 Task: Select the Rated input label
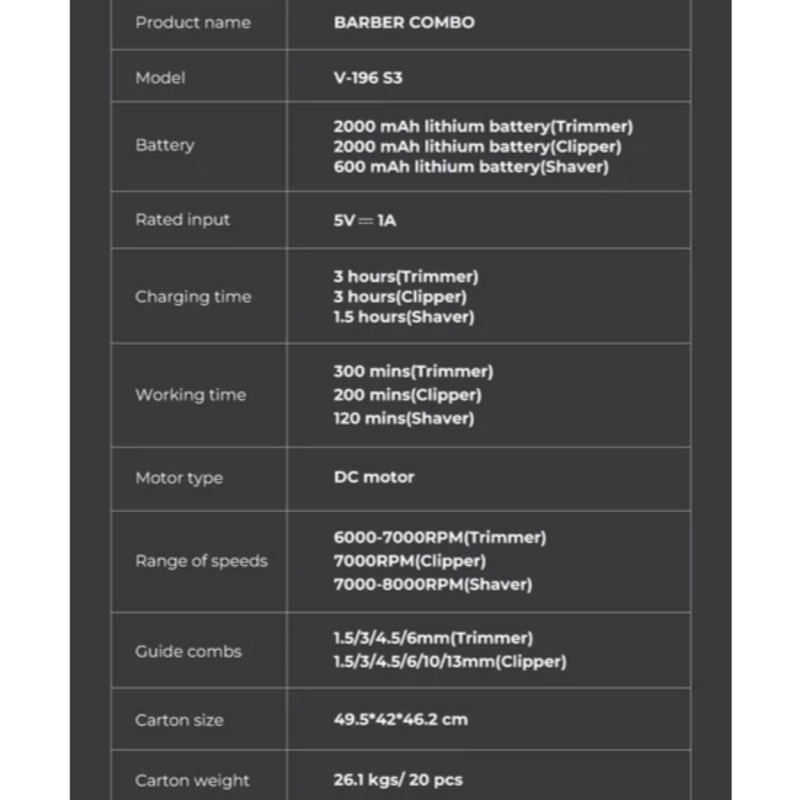183,220
